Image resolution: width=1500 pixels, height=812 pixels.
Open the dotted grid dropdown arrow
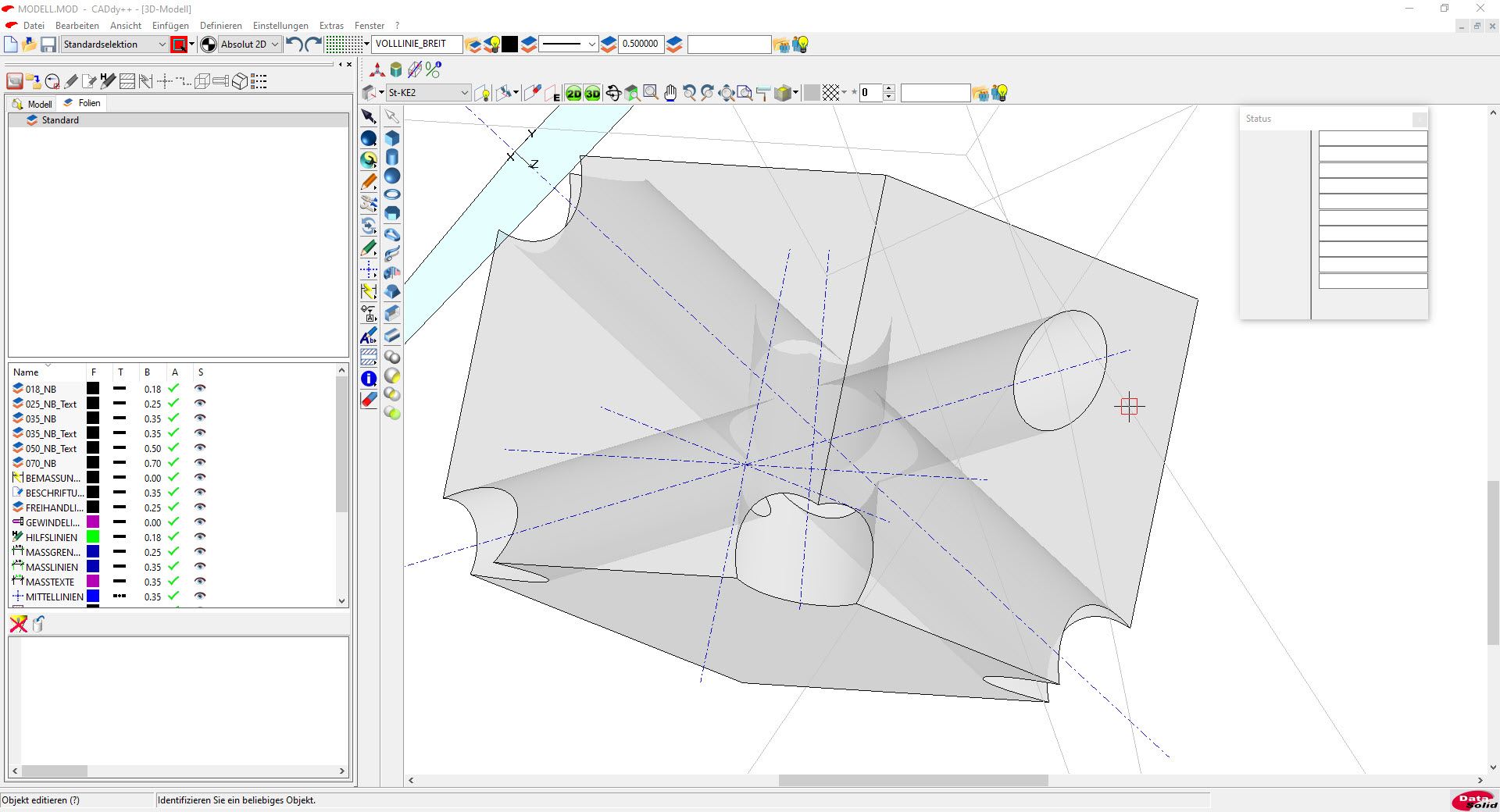click(x=366, y=45)
